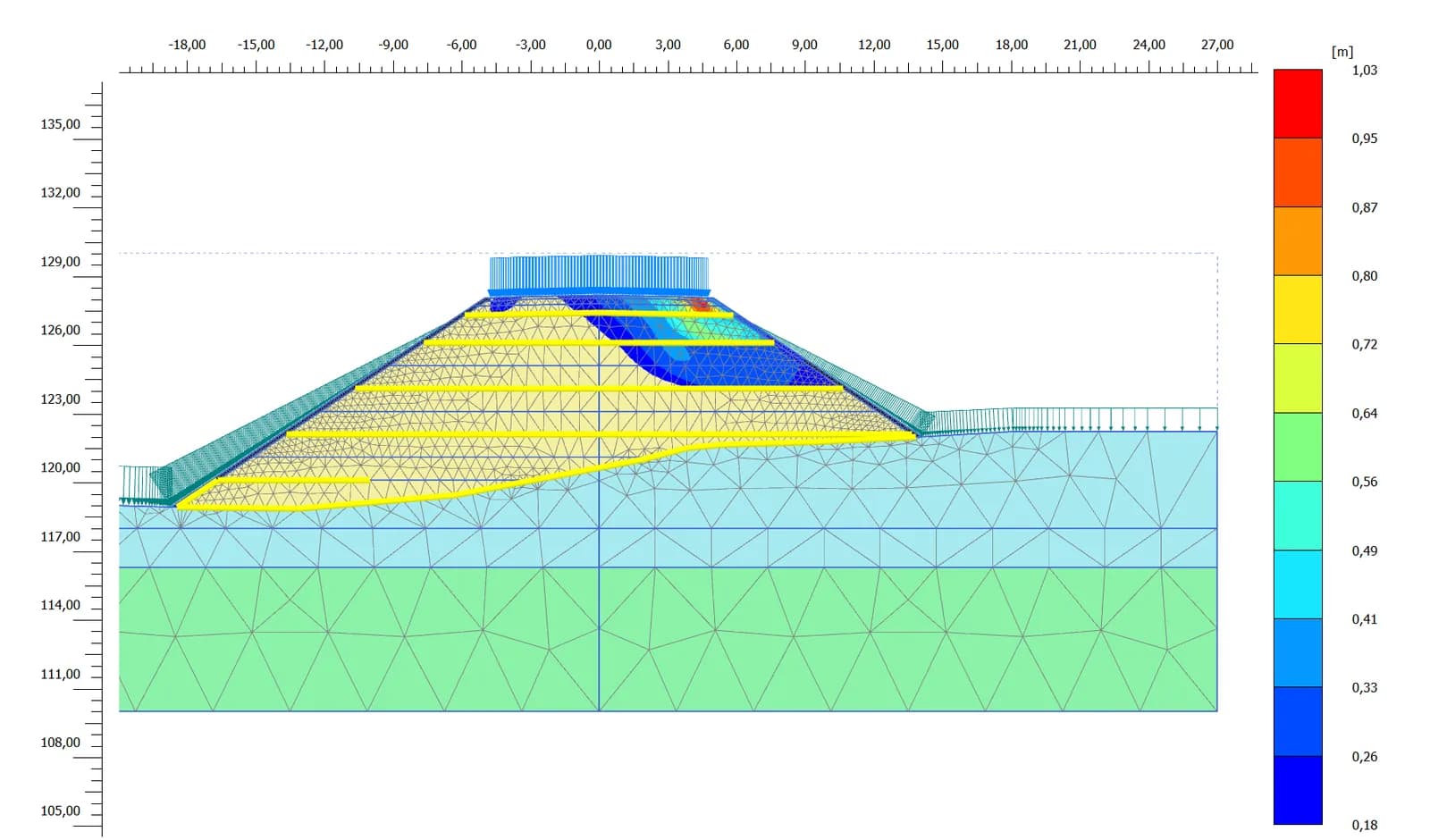1430x840 pixels.
Task: Click the orange swatch in the legend
Action: [1298, 241]
